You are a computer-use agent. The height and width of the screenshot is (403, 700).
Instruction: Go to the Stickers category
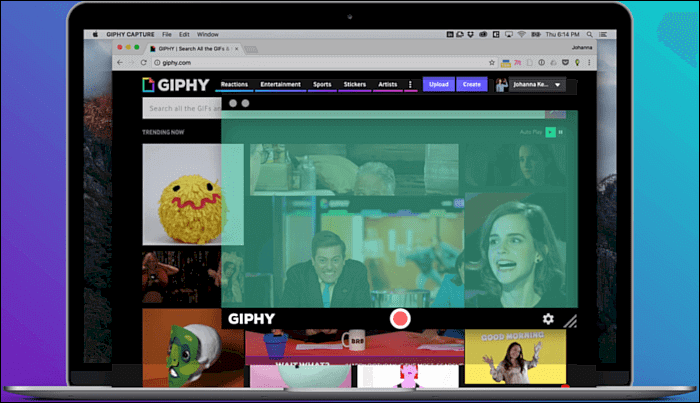pyautogui.click(x=354, y=85)
